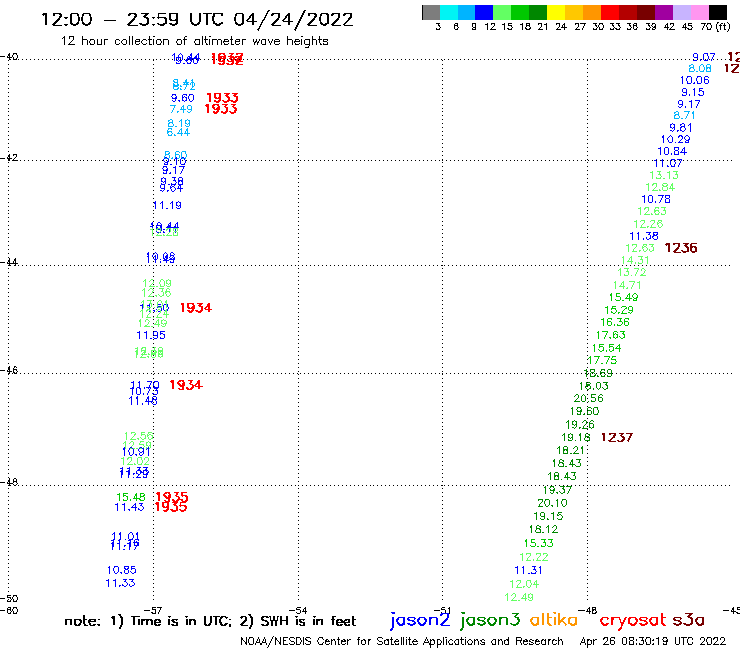Click the 'Apr 26 08:30:19 UTC 2022' timestamp
The image size is (740, 650).
click(652, 641)
